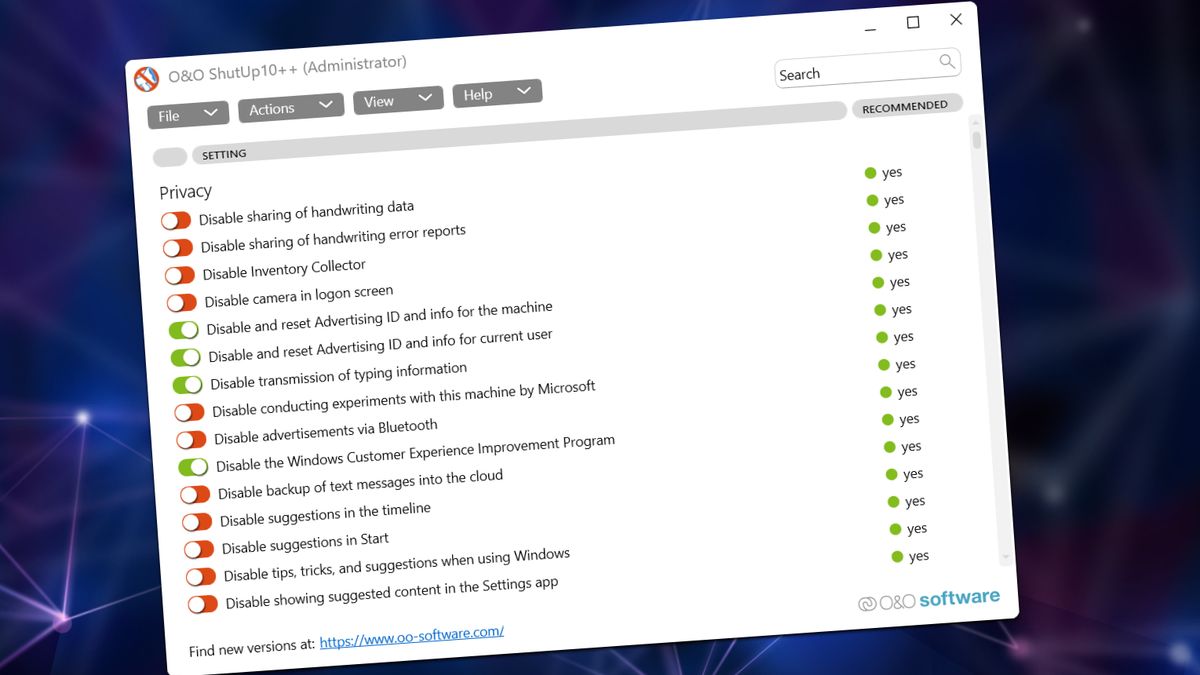Open the Help dropdown menu
Viewport: 1200px width, 675px height.
497,93
